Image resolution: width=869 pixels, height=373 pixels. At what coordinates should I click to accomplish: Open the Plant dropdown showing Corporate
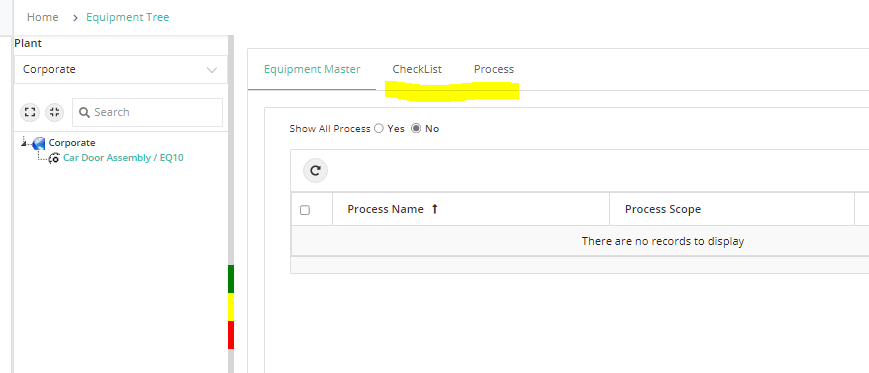point(121,70)
